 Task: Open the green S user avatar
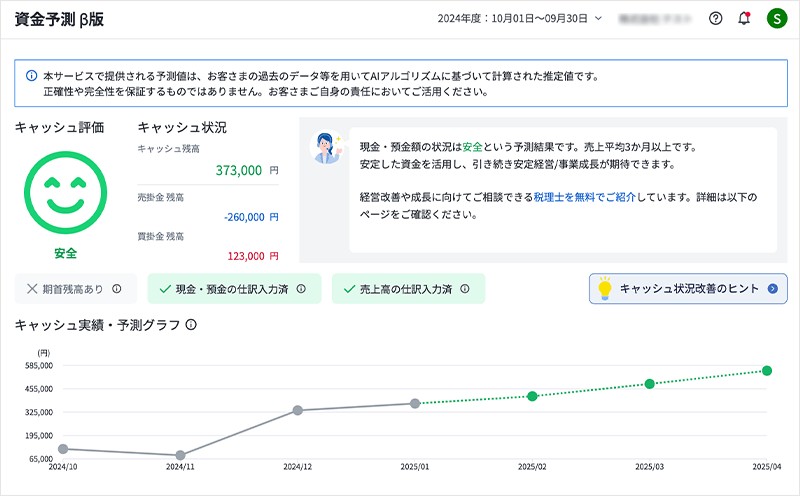click(776, 18)
